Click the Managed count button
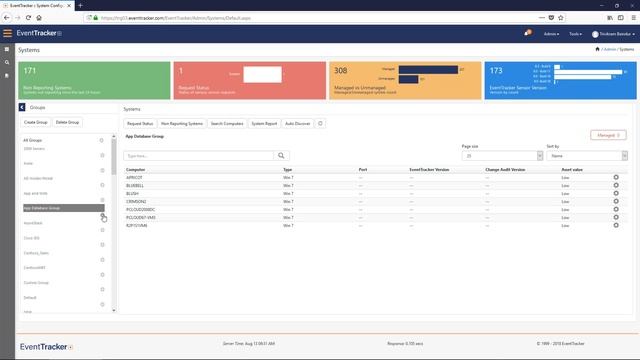 click(x=608, y=135)
